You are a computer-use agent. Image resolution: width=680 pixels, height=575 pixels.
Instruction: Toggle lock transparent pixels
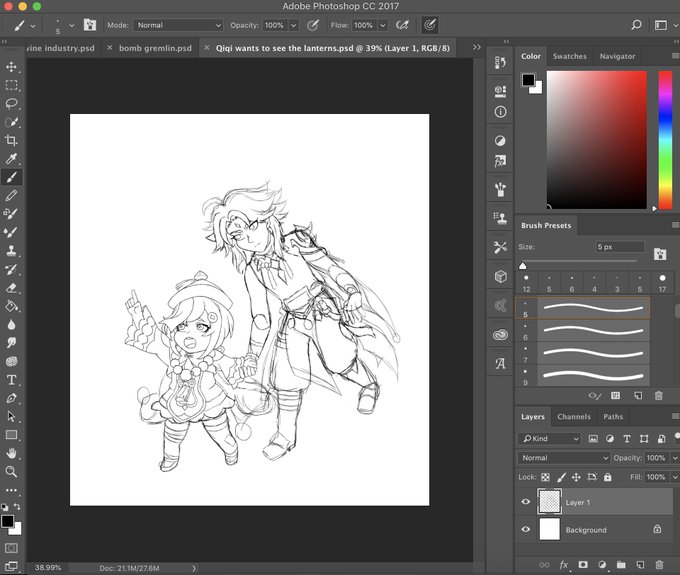point(545,477)
